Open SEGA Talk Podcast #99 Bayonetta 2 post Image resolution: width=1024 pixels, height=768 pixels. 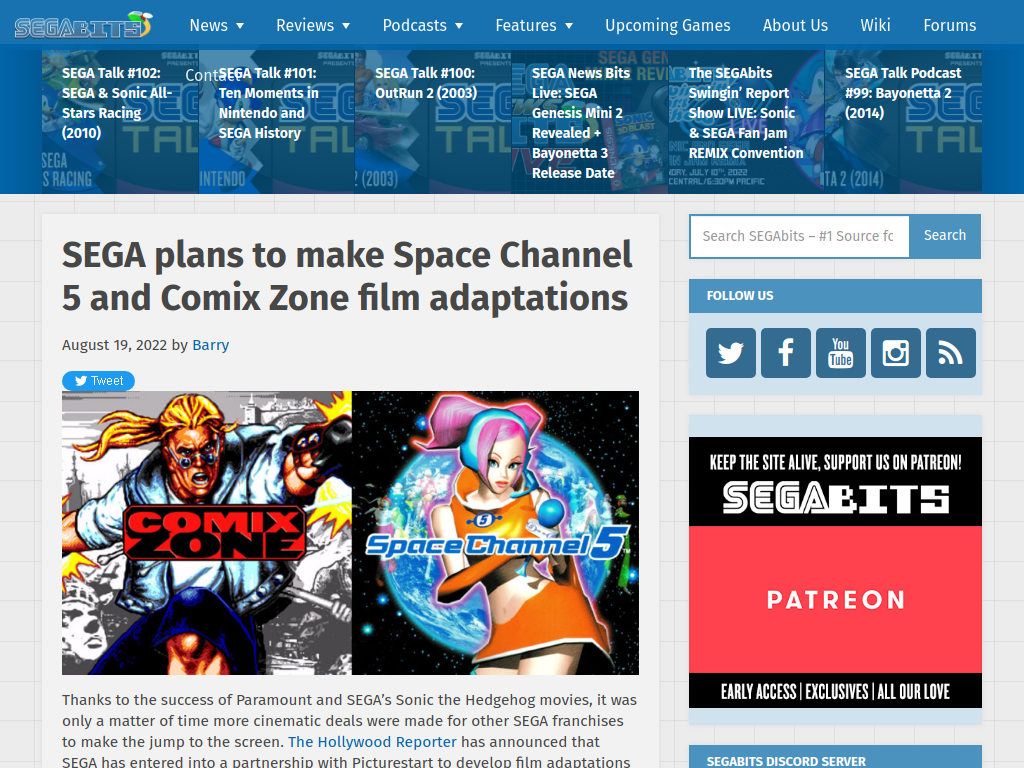pyautogui.click(x=903, y=121)
